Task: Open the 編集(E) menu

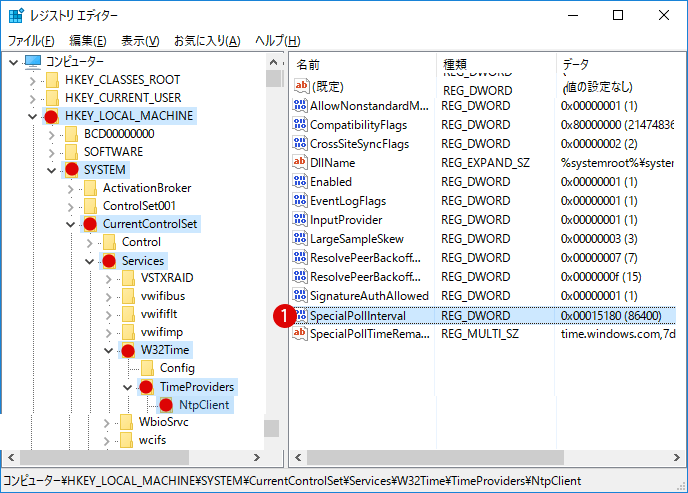Action: click(x=88, y=41)
